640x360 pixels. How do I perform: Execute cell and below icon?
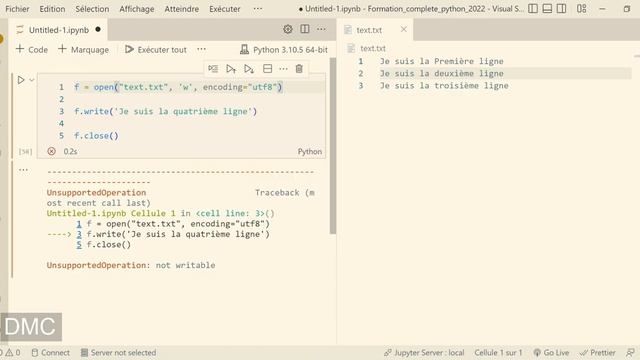[x=249, y=69]
